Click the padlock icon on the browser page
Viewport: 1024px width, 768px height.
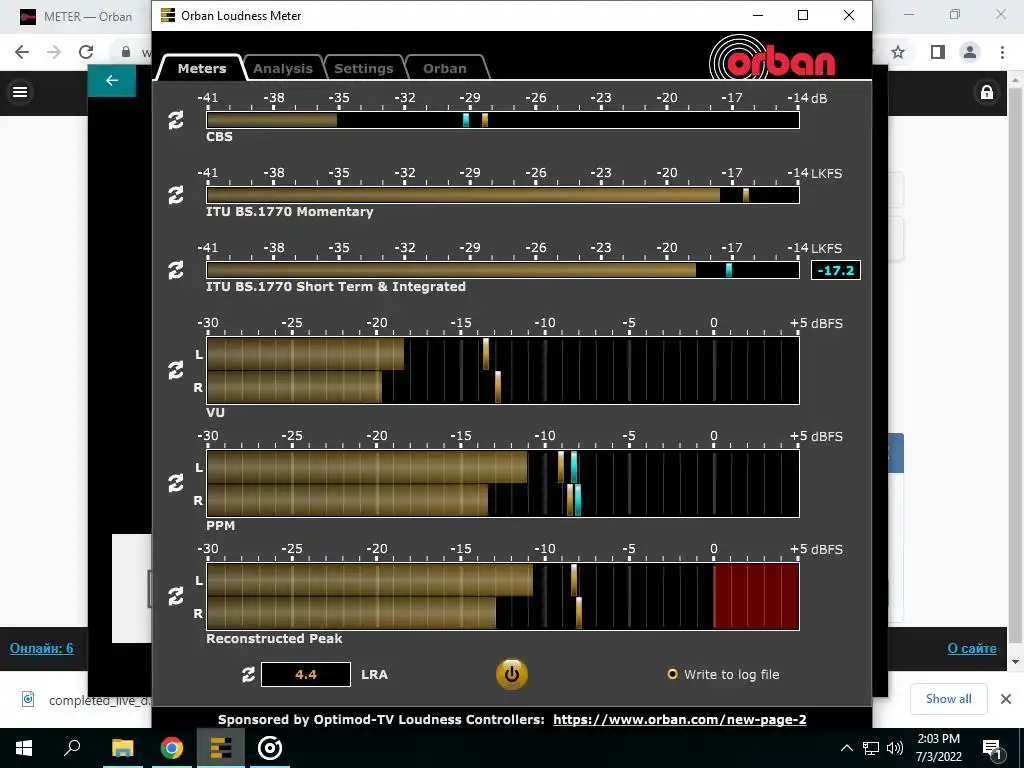click(x=987, y=92)
